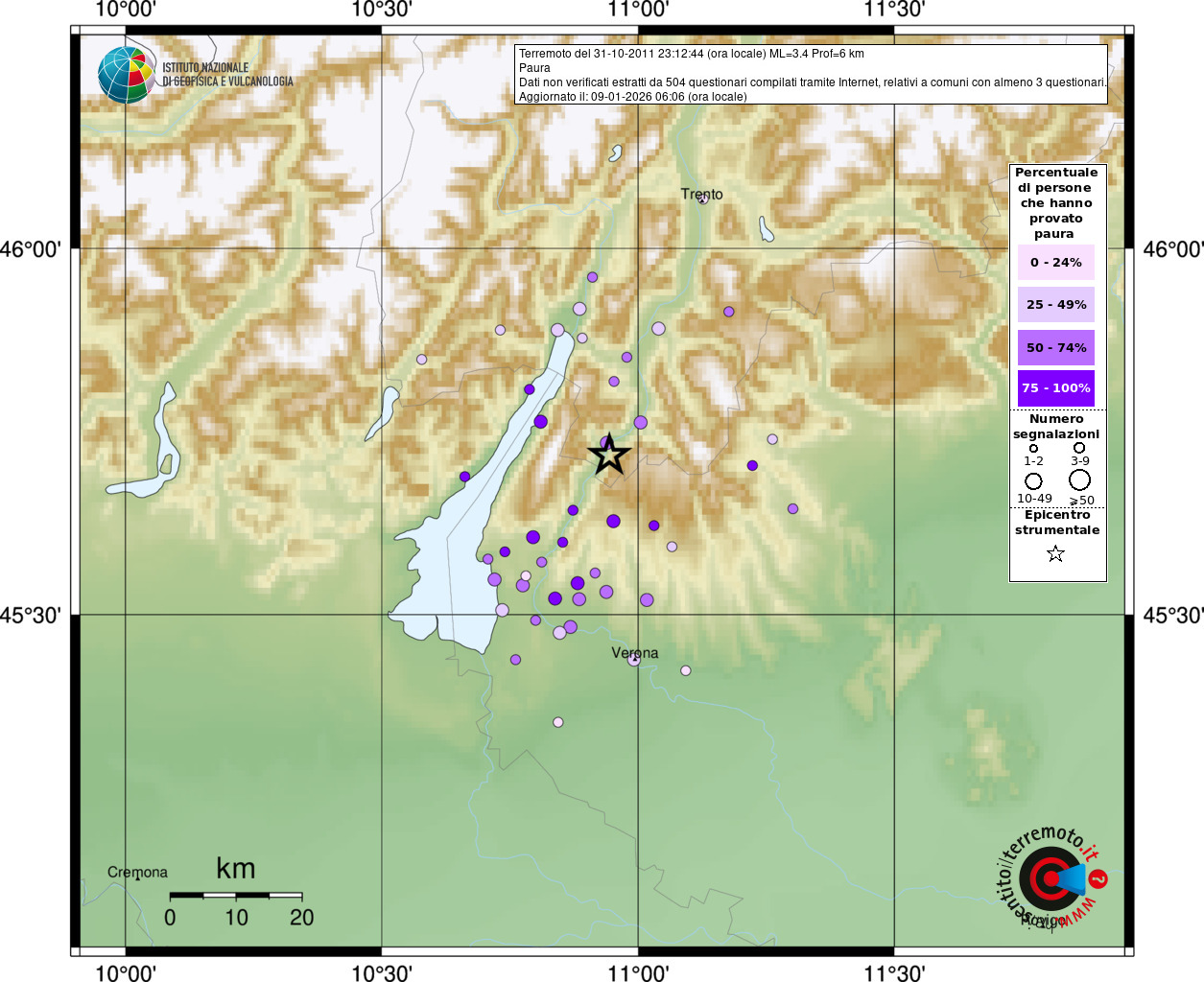The image size is (1204, 982).
Task: Click the Trento city label
Action: [701, 194]
